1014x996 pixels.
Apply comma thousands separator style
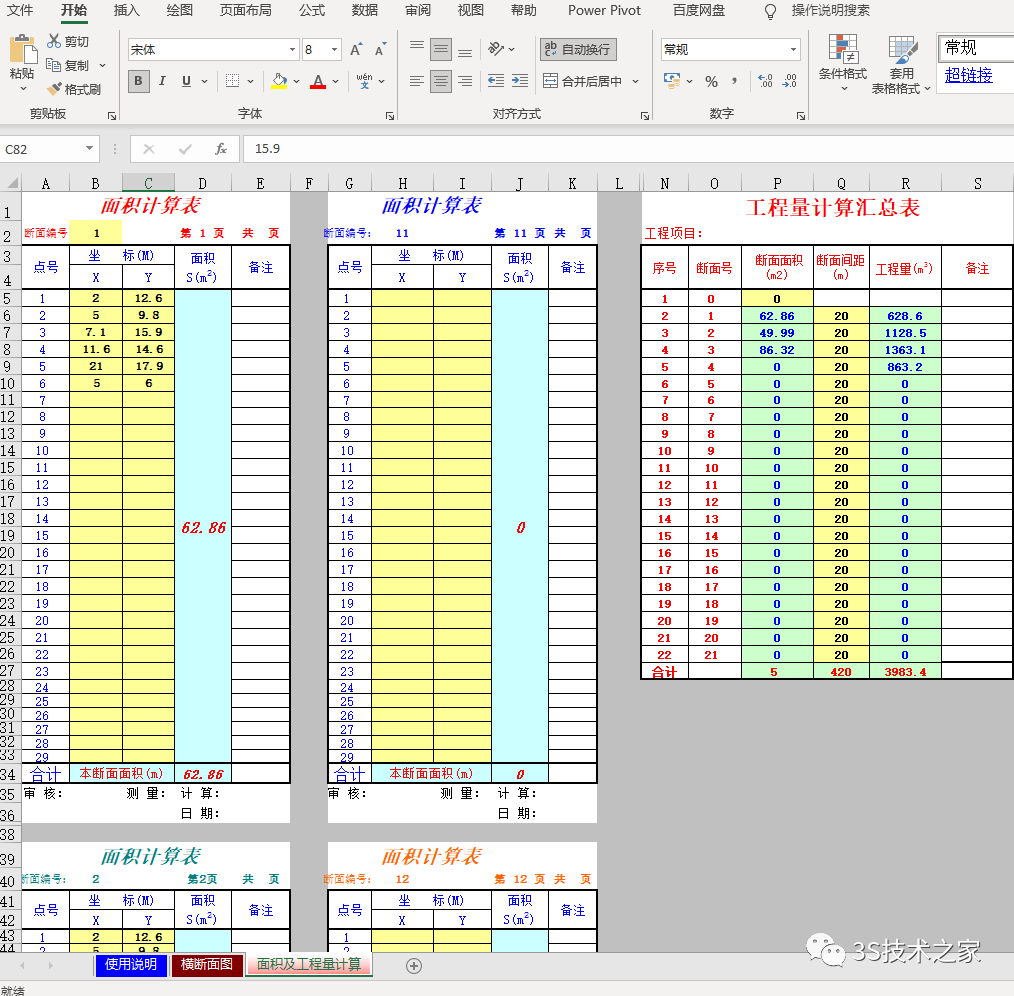tap(734, 81)
